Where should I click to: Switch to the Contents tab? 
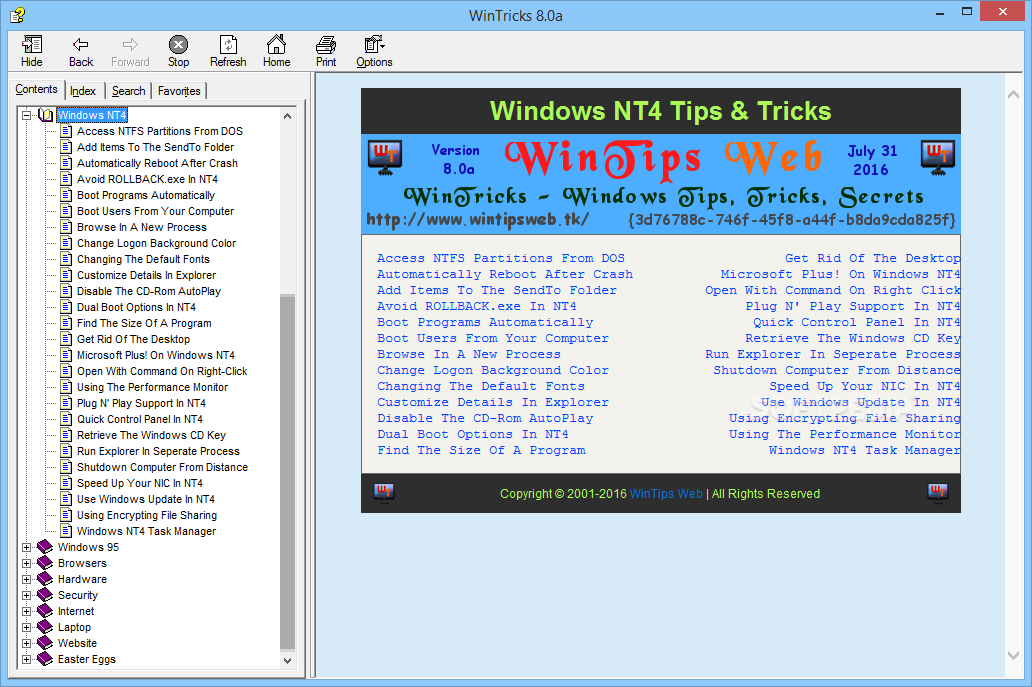click(x=36, y=89)
